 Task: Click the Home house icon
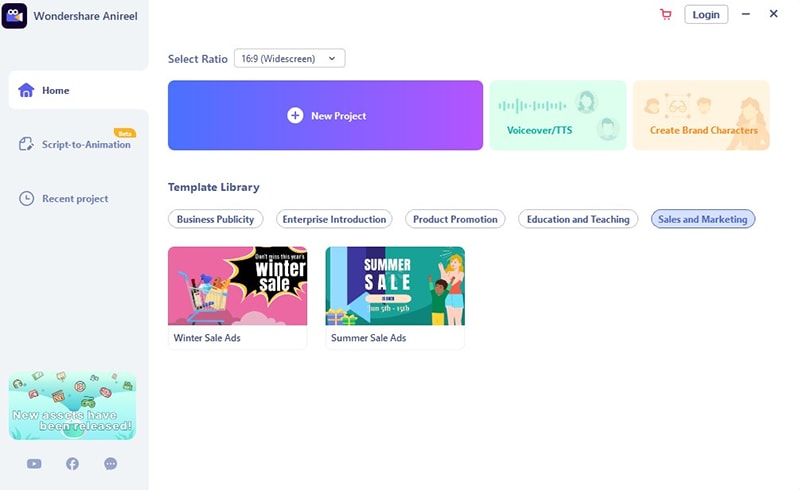26,90
